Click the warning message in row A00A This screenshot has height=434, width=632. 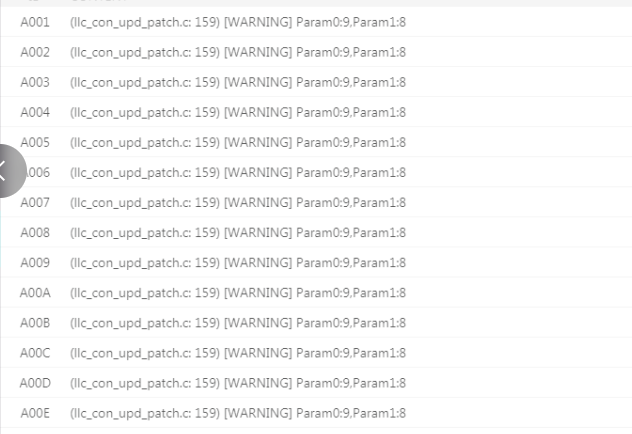(238, 293)
